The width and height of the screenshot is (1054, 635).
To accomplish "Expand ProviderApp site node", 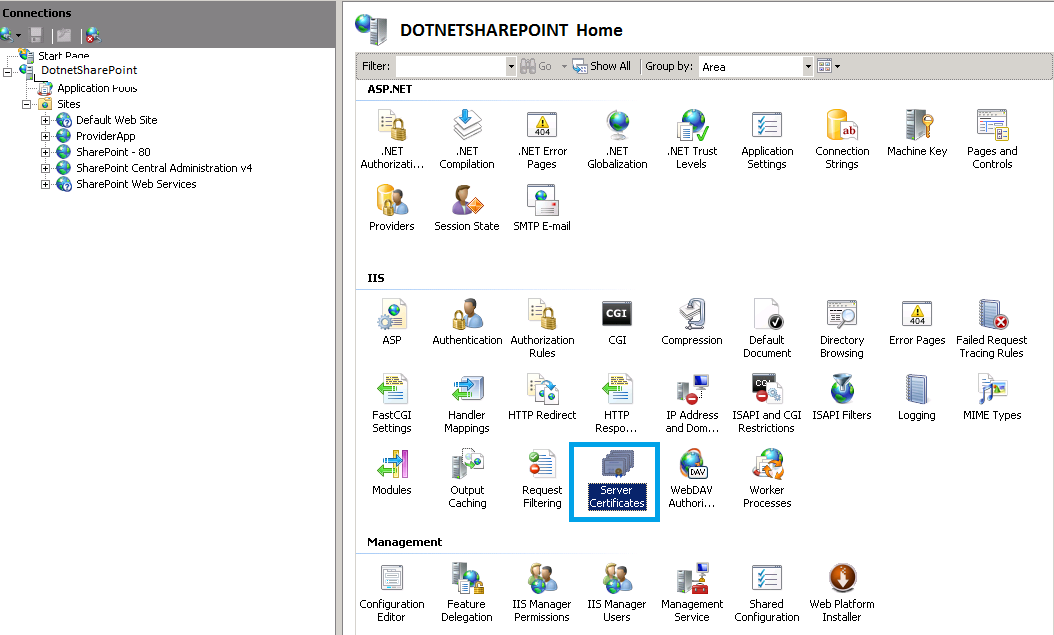I will 46,136.
